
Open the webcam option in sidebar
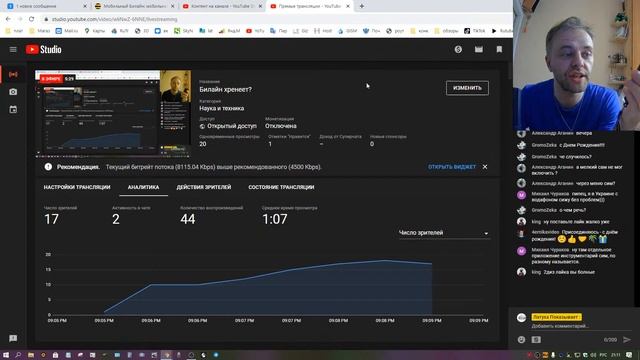13,92
